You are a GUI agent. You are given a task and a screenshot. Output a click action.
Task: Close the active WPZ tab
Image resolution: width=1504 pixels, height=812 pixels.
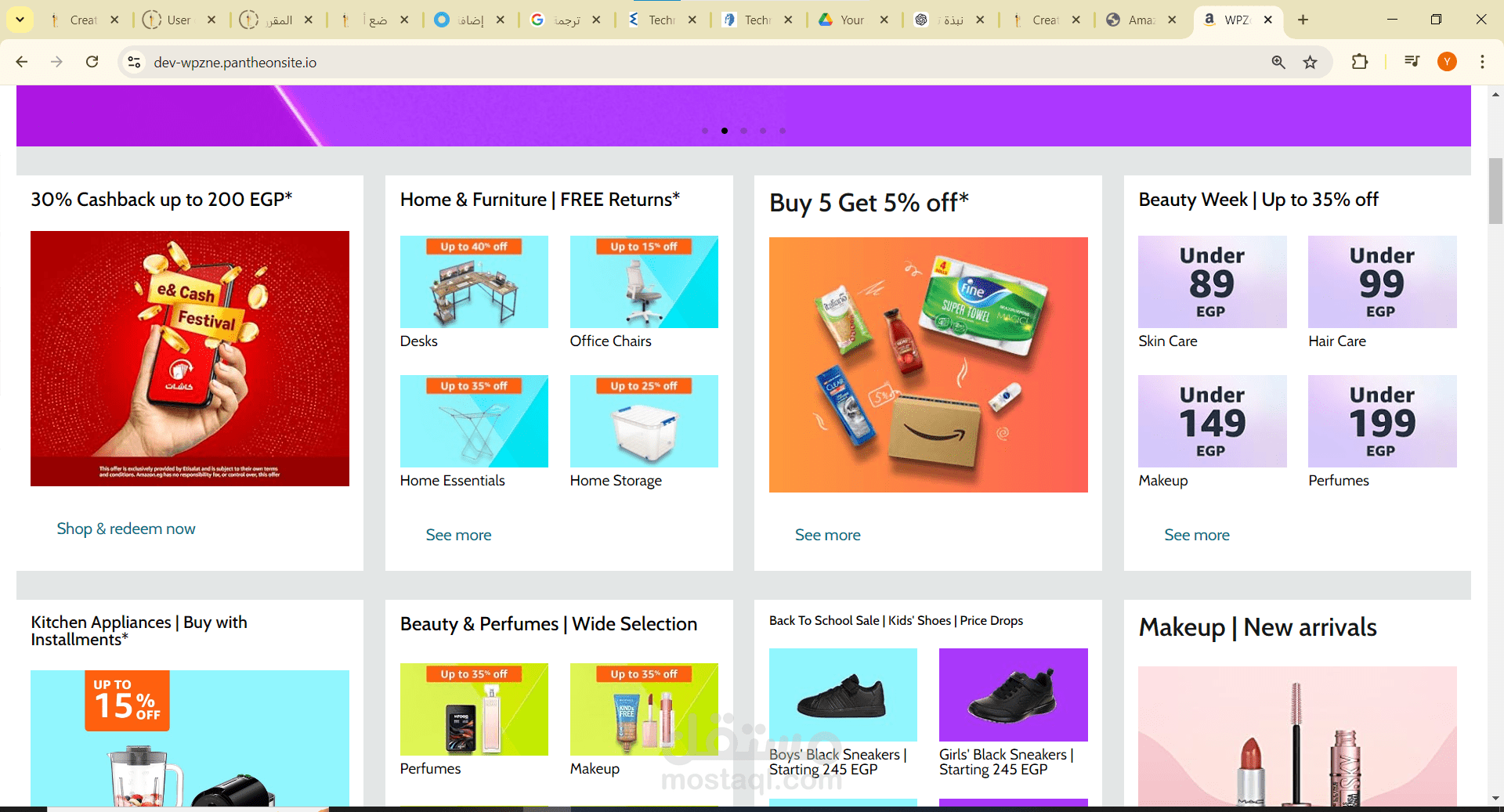point(1267,20)
